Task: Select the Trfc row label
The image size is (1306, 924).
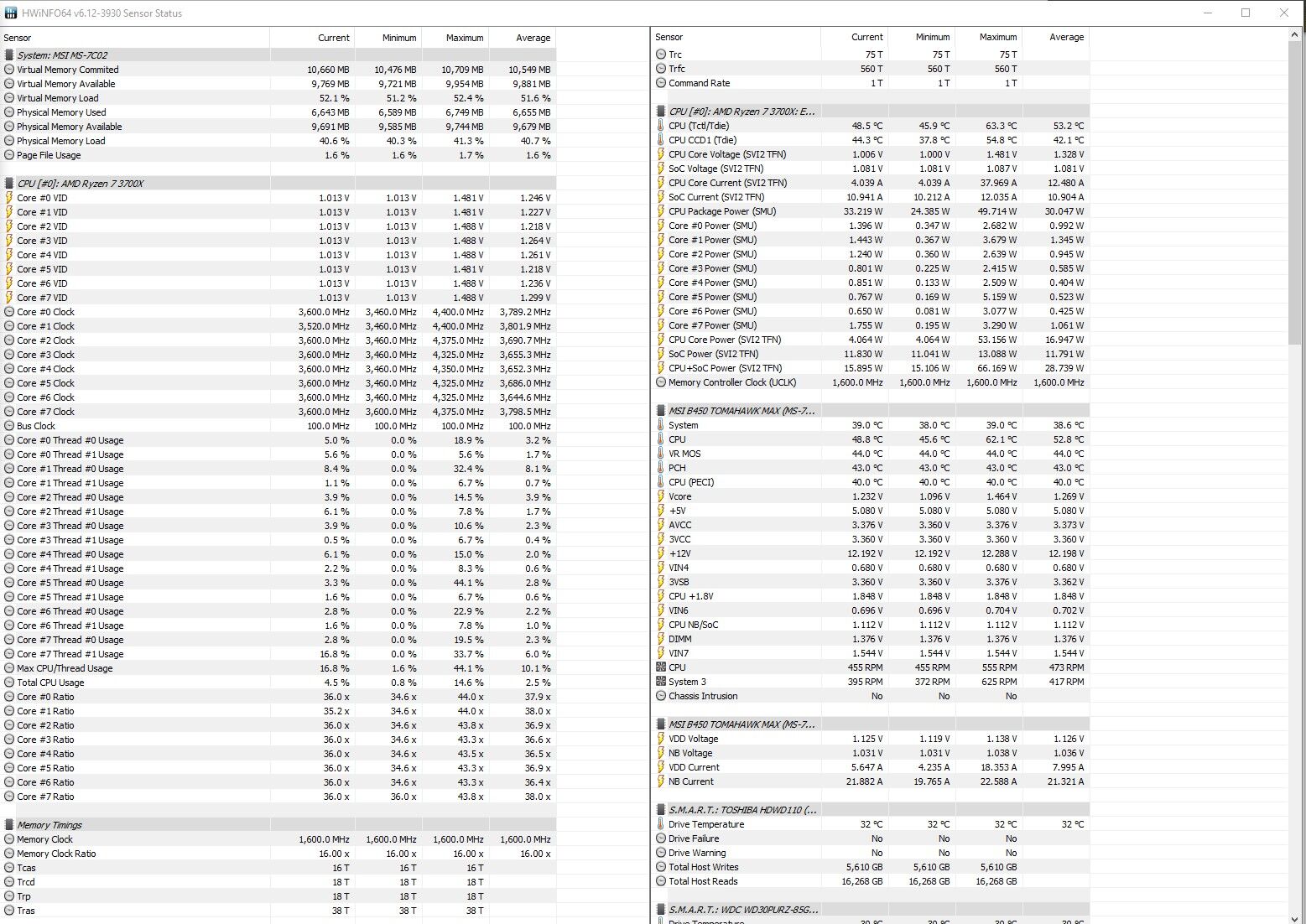Action: pos(677,69)
